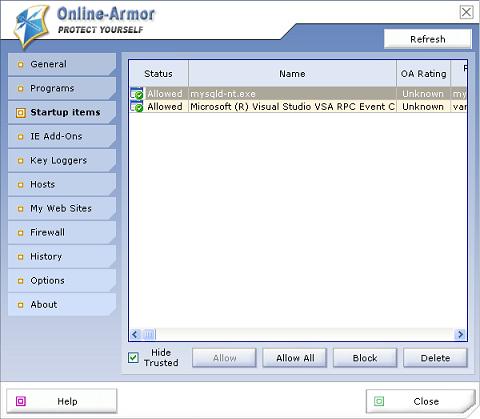Click the horizontal scrollbar right arrow
Image resolution: width=480 pixels, height=419 pixels.
(460, 334)
